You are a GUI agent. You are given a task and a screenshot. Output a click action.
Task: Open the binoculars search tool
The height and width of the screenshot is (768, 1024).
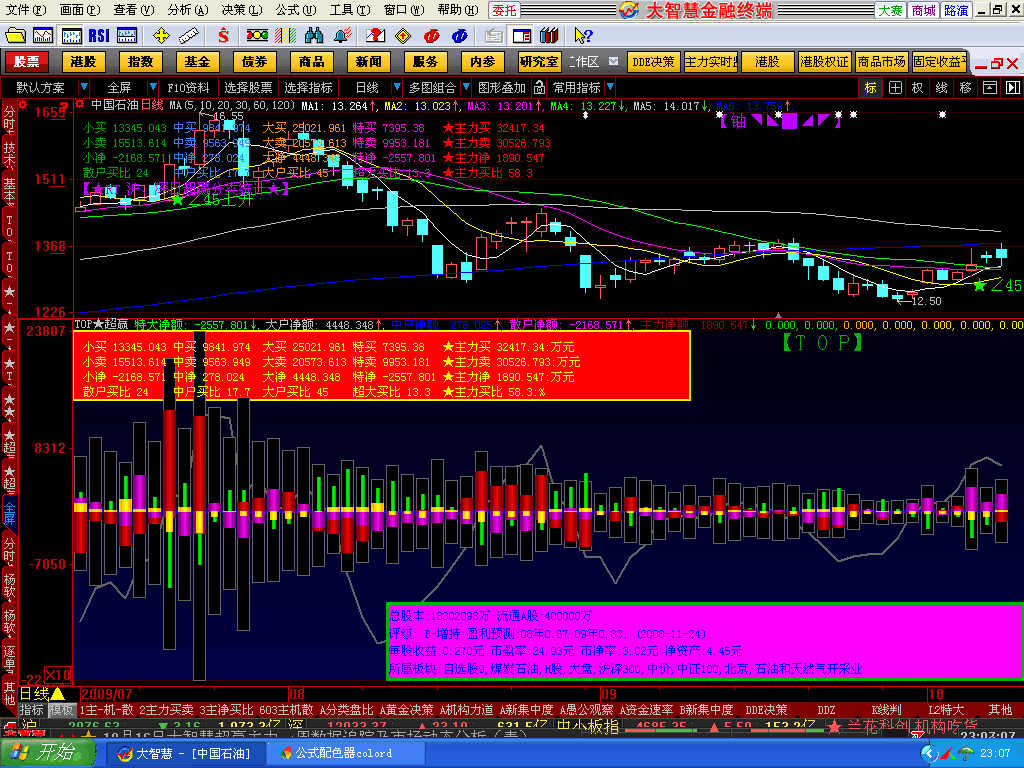coord(313,35)
